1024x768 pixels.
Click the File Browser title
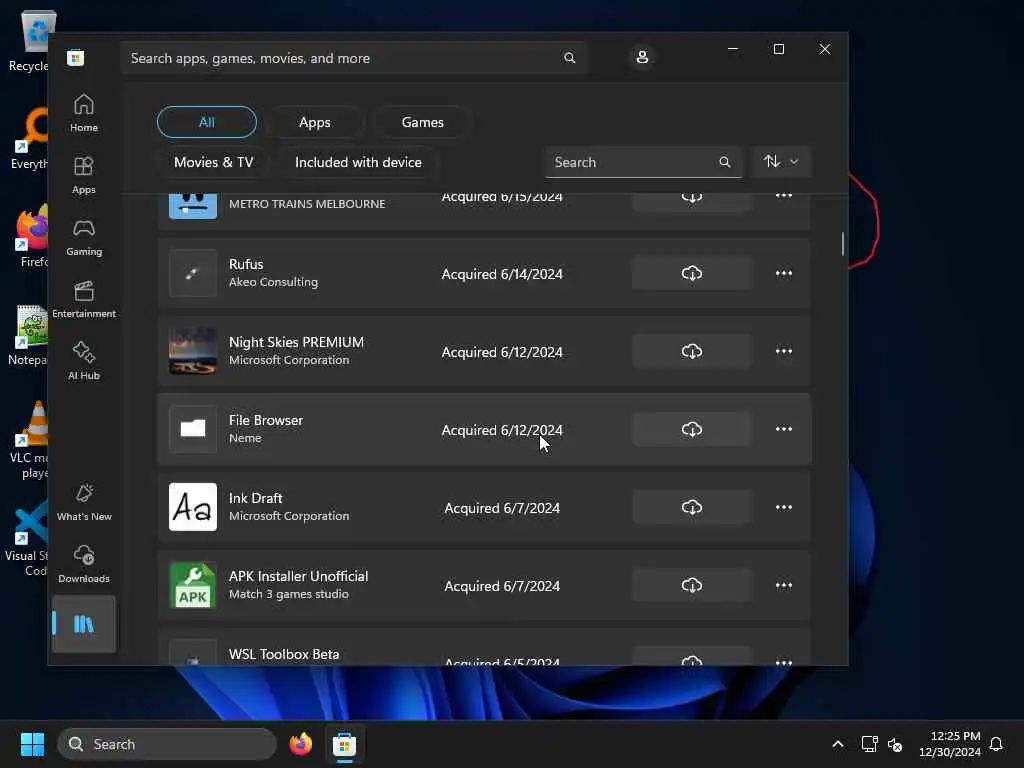[266, 420]
